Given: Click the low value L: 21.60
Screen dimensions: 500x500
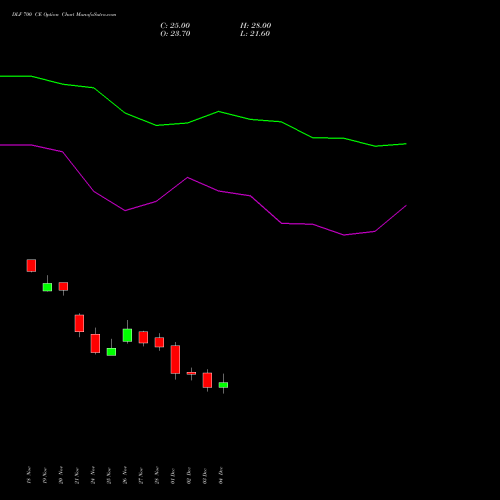Looking at the screenshot, I should point(255,34).
